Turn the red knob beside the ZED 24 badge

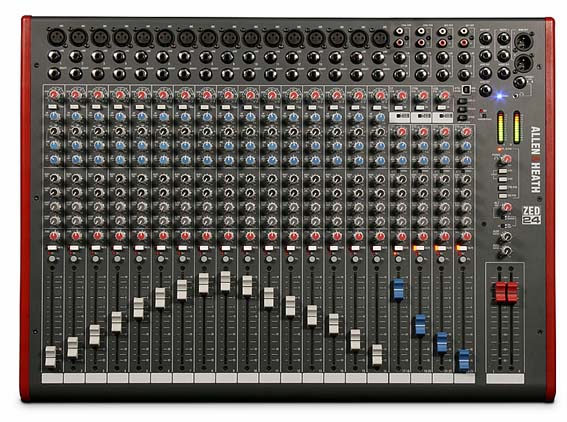click(x=507, y=207)
